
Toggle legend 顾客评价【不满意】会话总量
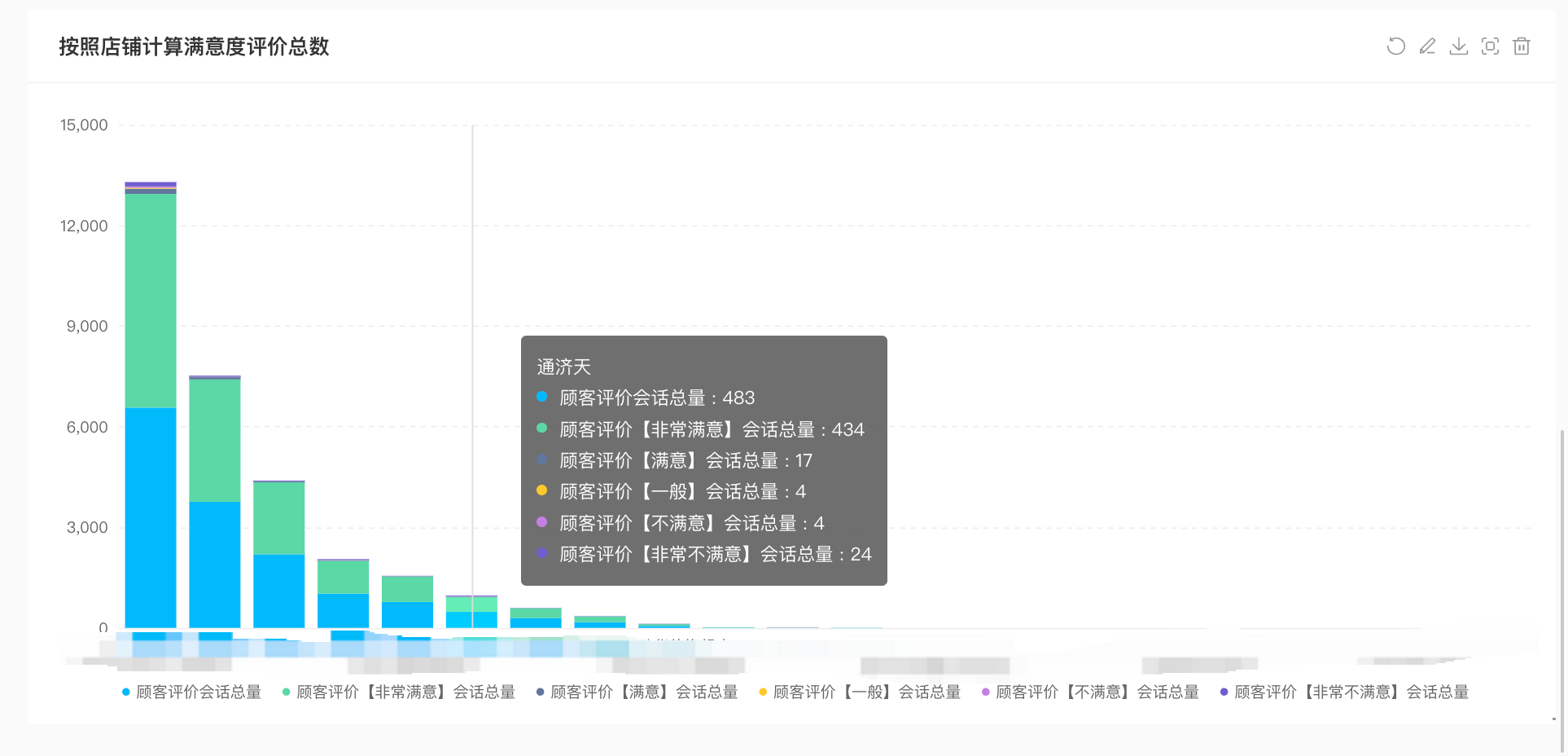point(1090,692)
